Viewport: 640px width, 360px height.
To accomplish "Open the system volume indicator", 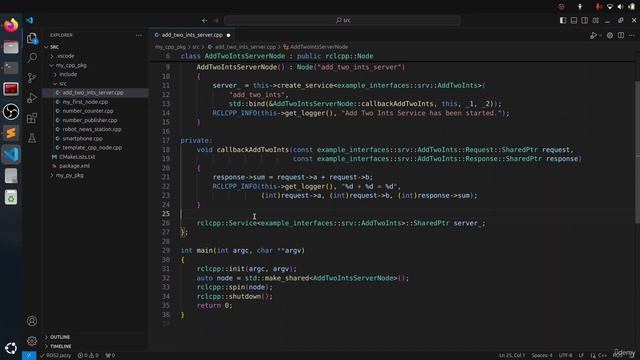I will pos(620,7).
